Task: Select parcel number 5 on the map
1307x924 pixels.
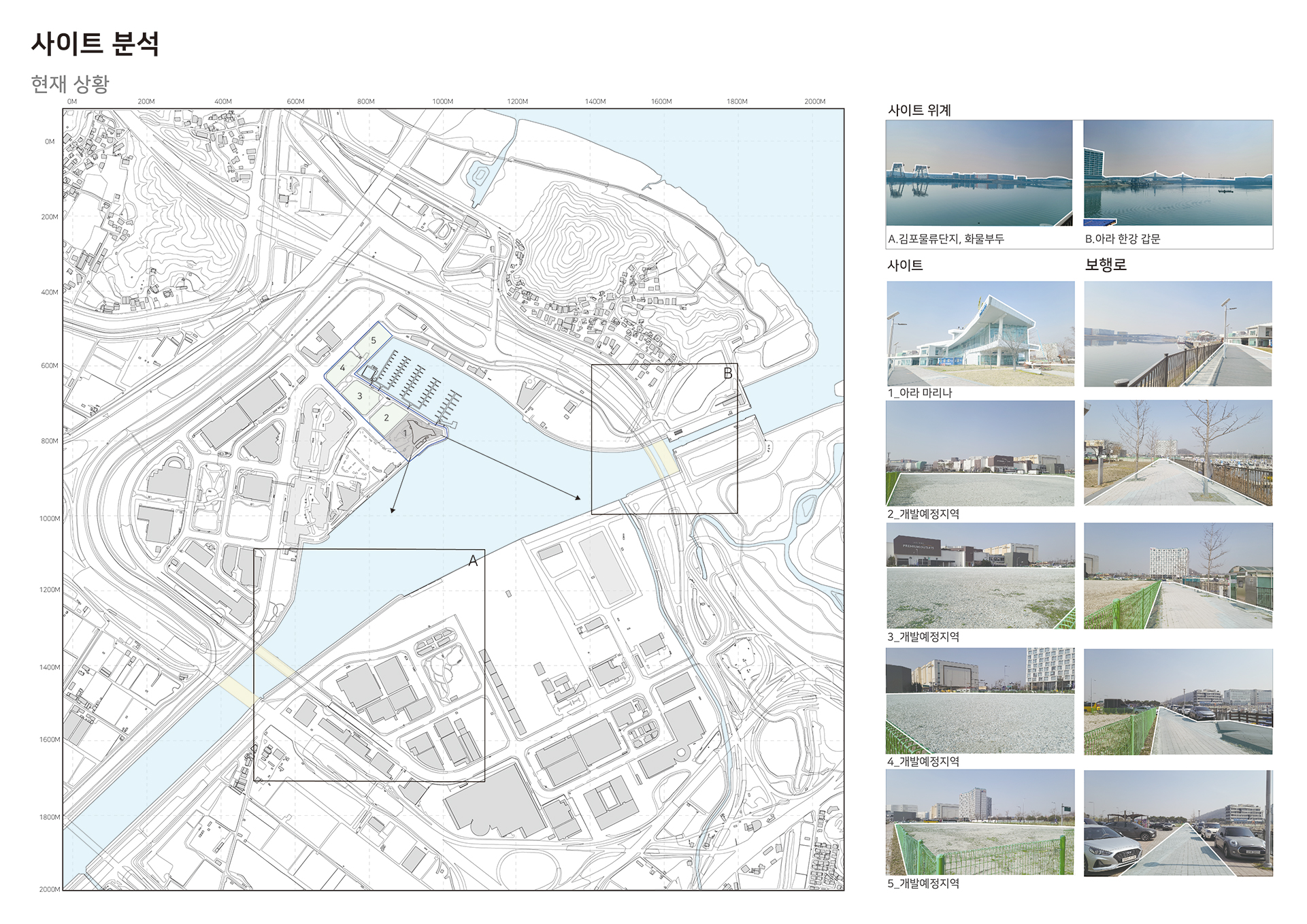Action: [x=373, y=340]
